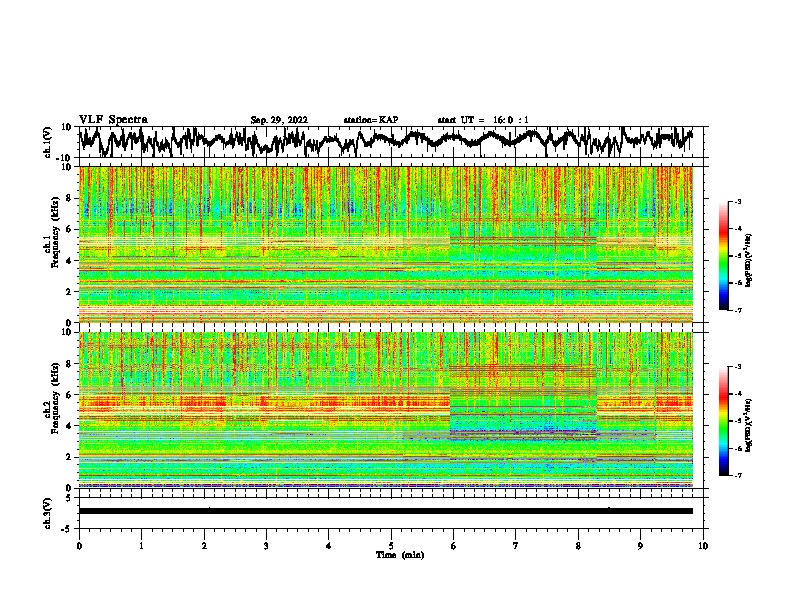Click the ch.2 "Frequency (kHz)" axis label
Screen dimensions: 792x612
55,398
